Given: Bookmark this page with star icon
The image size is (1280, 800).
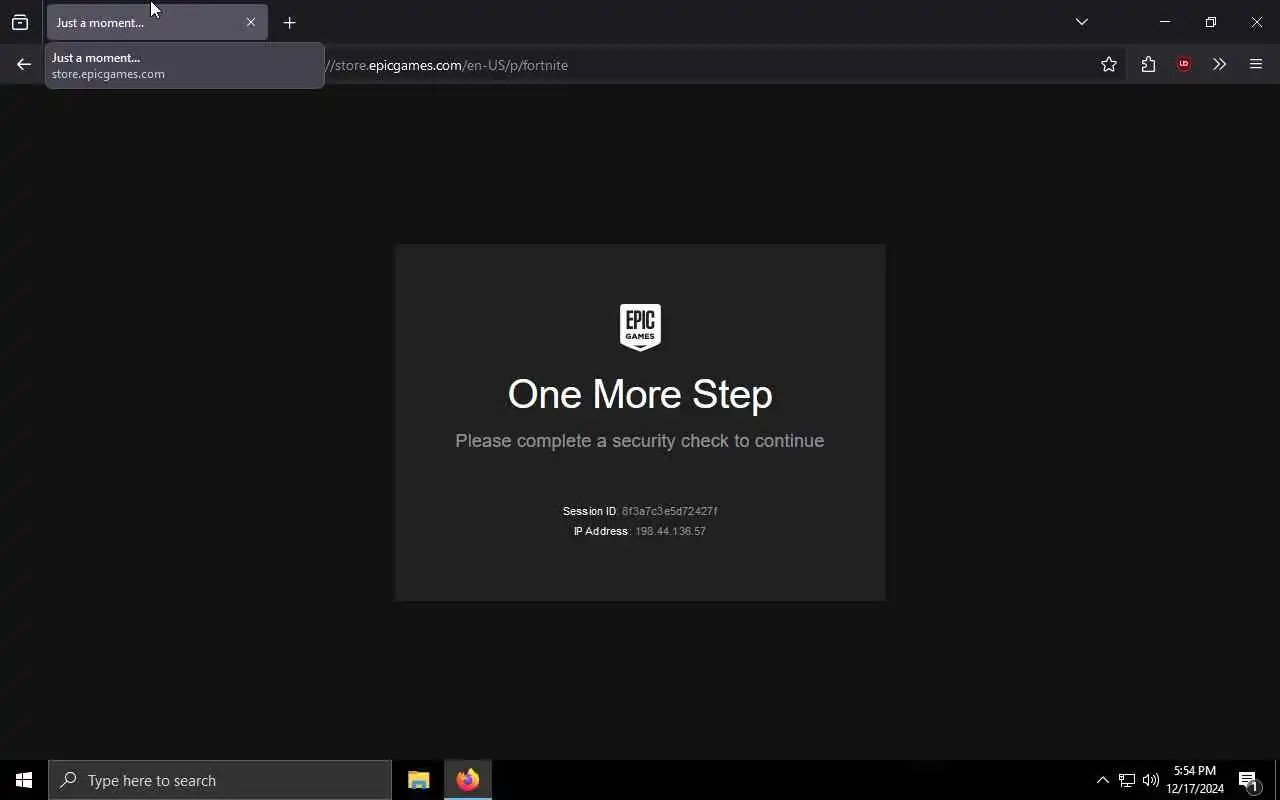Looking at the screenshot, I should point(1109,64).
